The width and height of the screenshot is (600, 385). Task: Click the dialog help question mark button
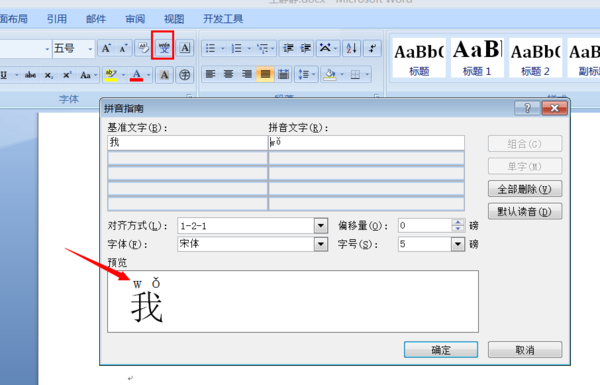coord(527,108)
